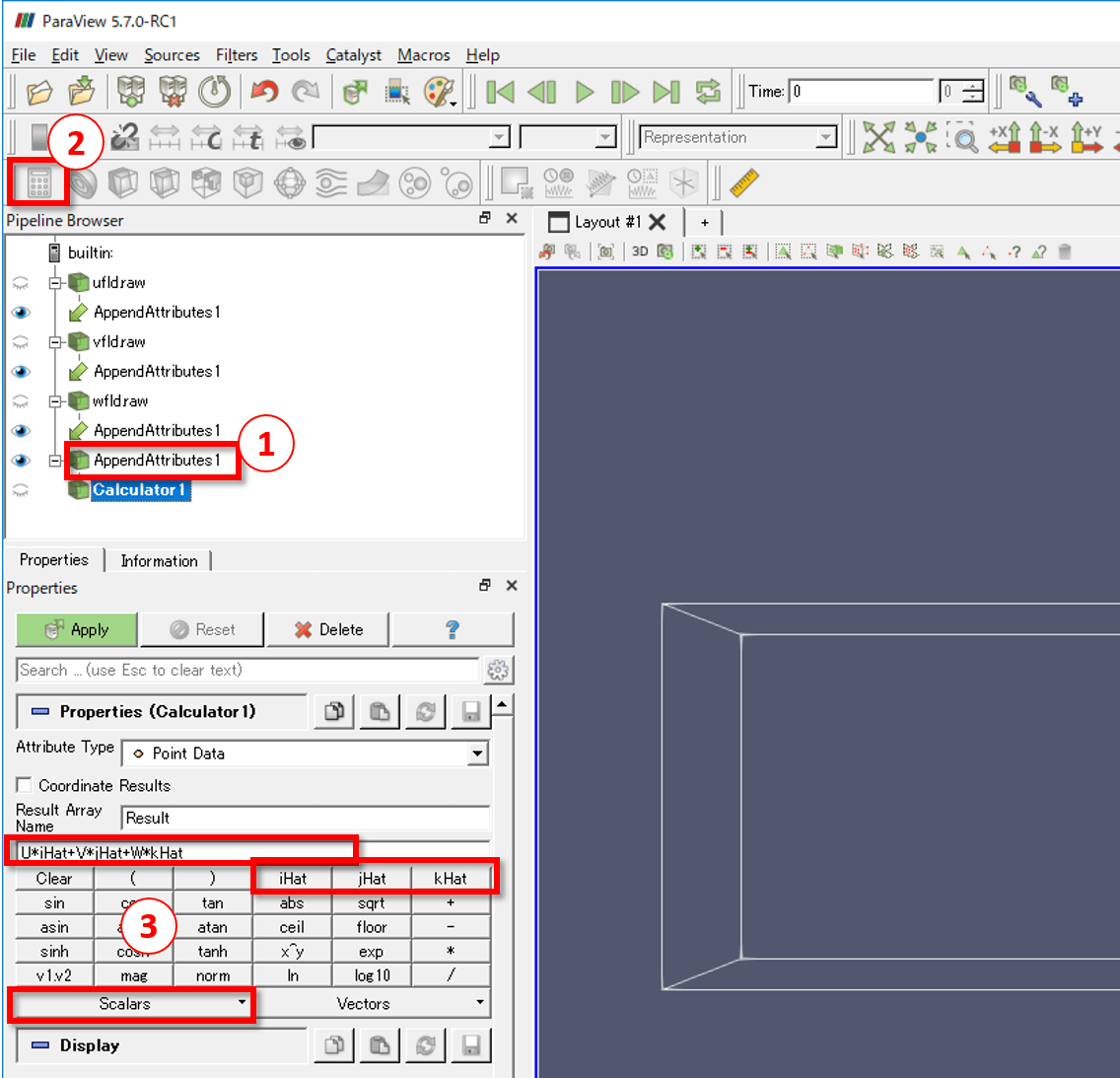Insert iHat into the expression

pyautogui.click(x=292, y=879)
